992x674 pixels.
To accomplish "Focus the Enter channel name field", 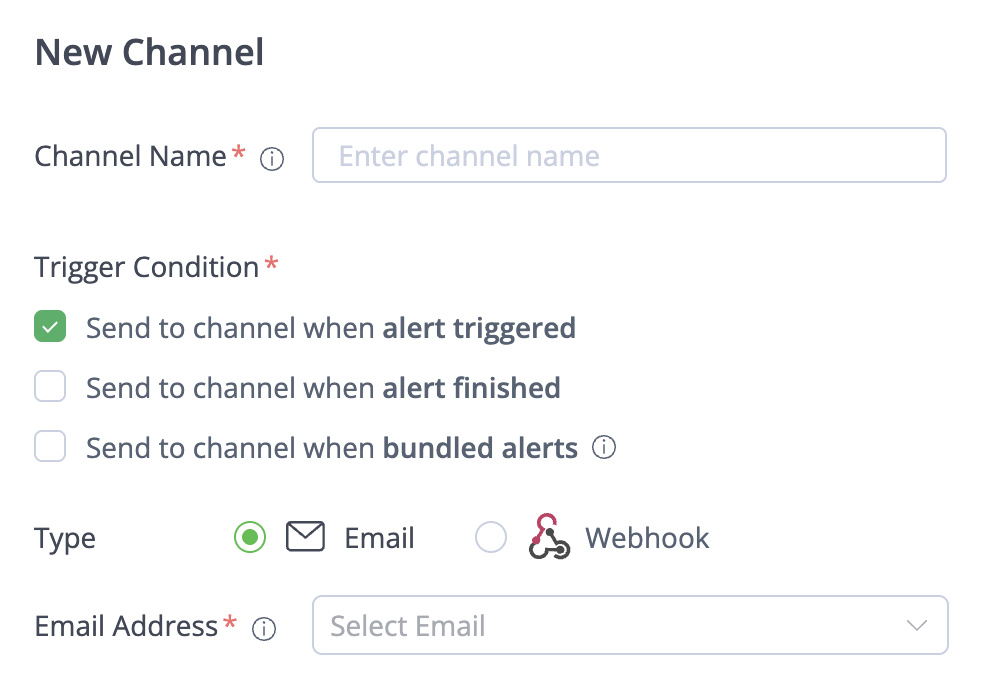I will coord(629,156).
